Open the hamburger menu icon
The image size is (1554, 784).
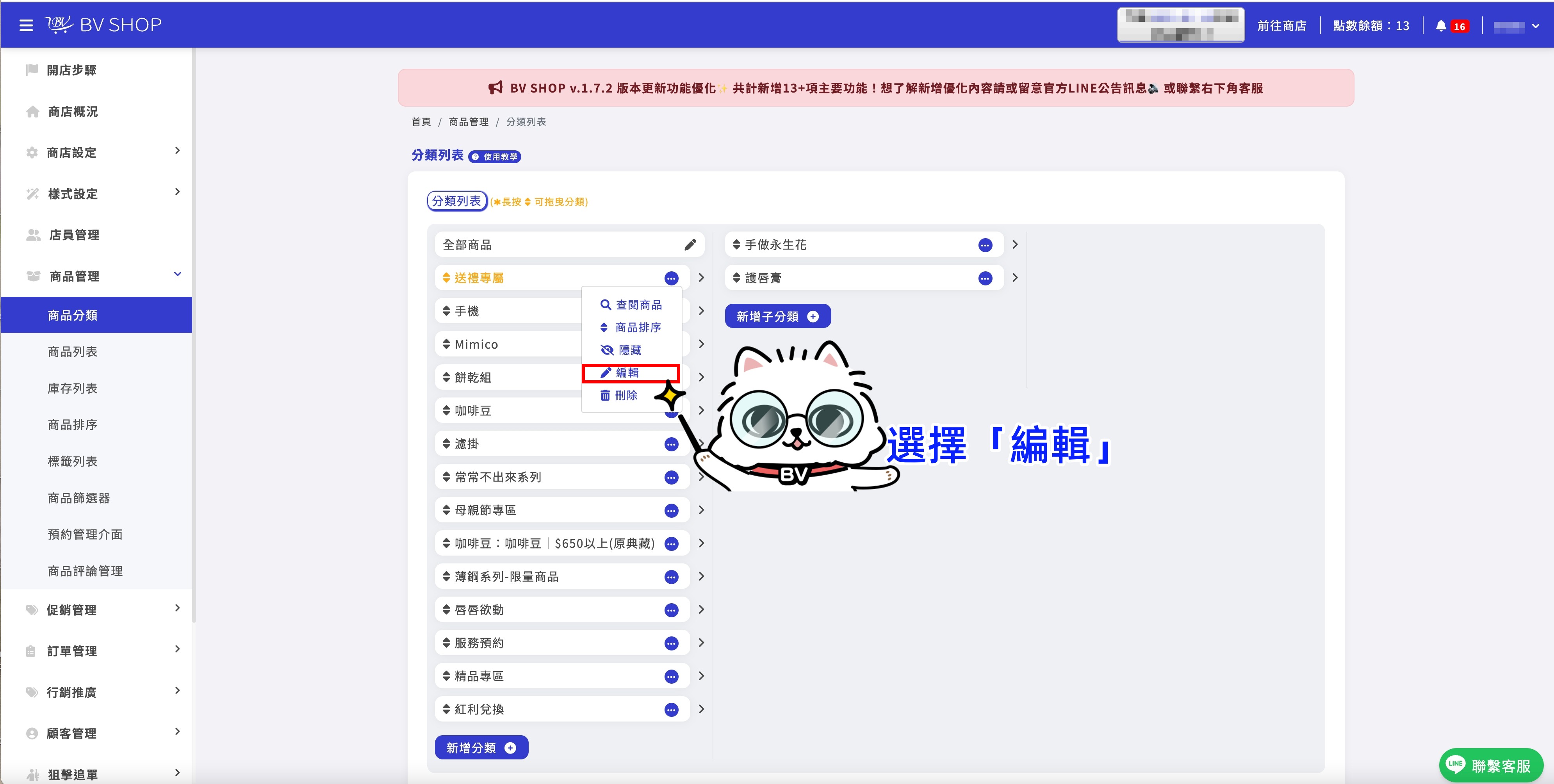pos(26,25)
